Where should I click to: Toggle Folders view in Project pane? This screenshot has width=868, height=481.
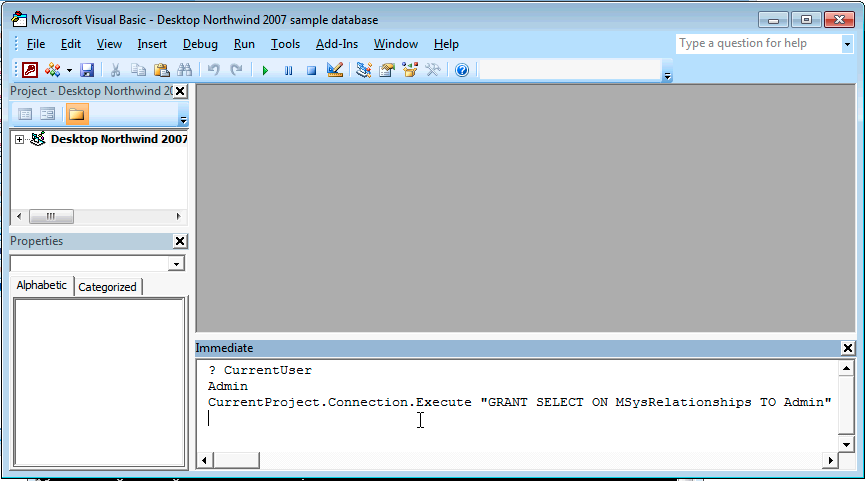coord(77,114)
